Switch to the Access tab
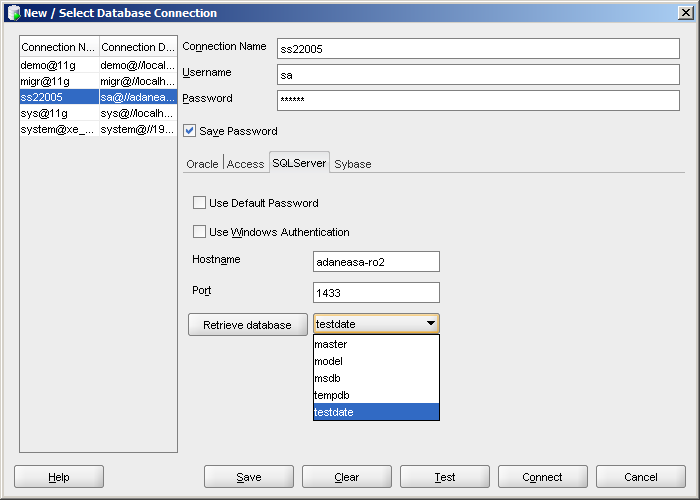700x500 pixels. [246, 164]
